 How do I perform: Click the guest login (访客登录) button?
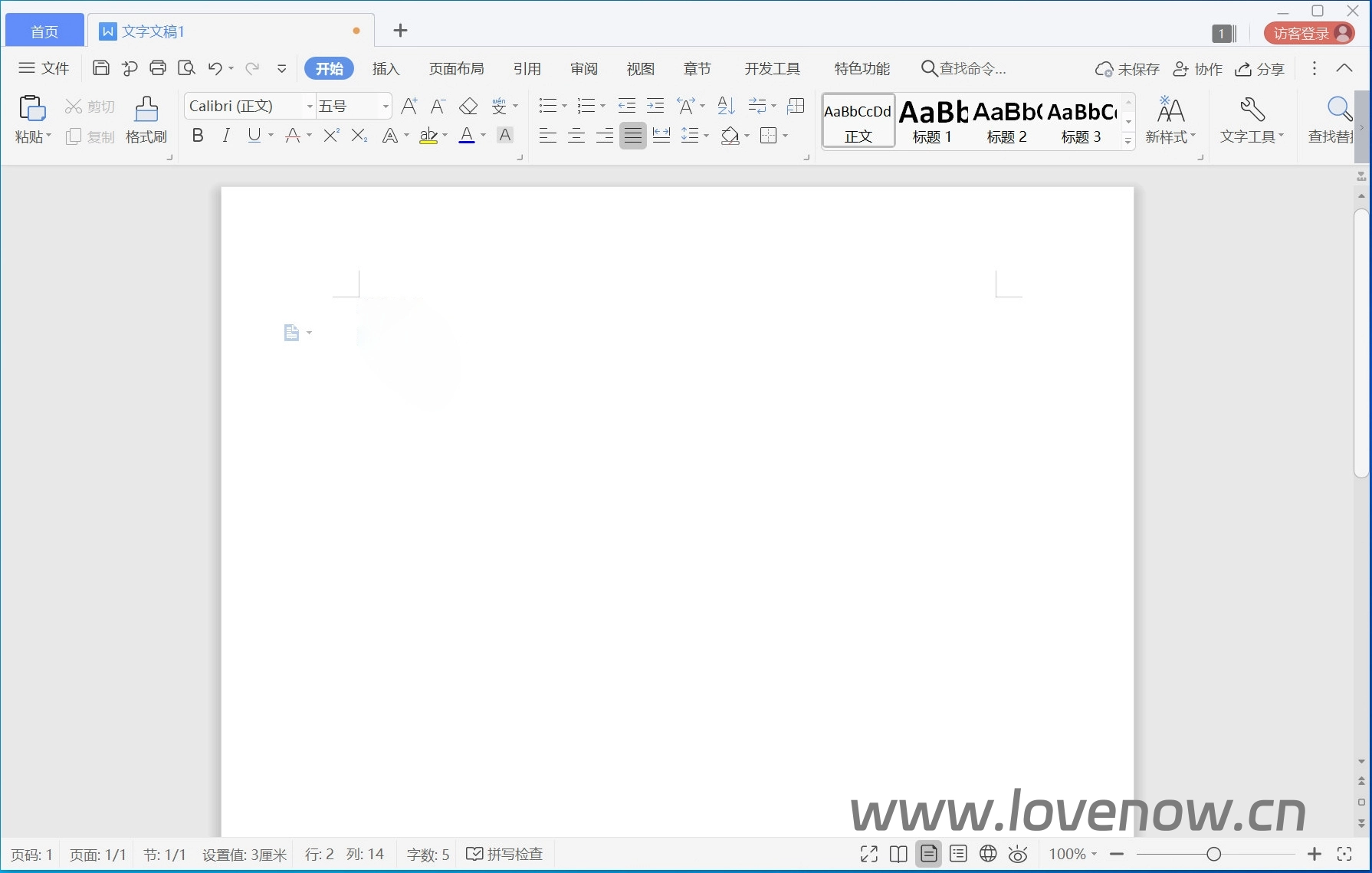pyautogui.click(x=1308, y=34)
